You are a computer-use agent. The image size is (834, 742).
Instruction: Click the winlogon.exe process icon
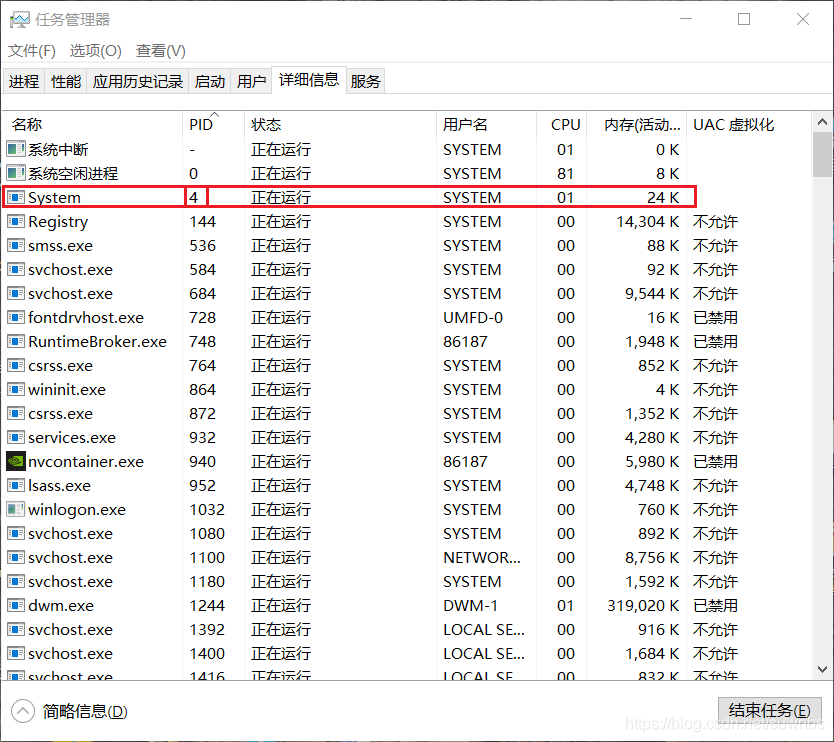16,509
